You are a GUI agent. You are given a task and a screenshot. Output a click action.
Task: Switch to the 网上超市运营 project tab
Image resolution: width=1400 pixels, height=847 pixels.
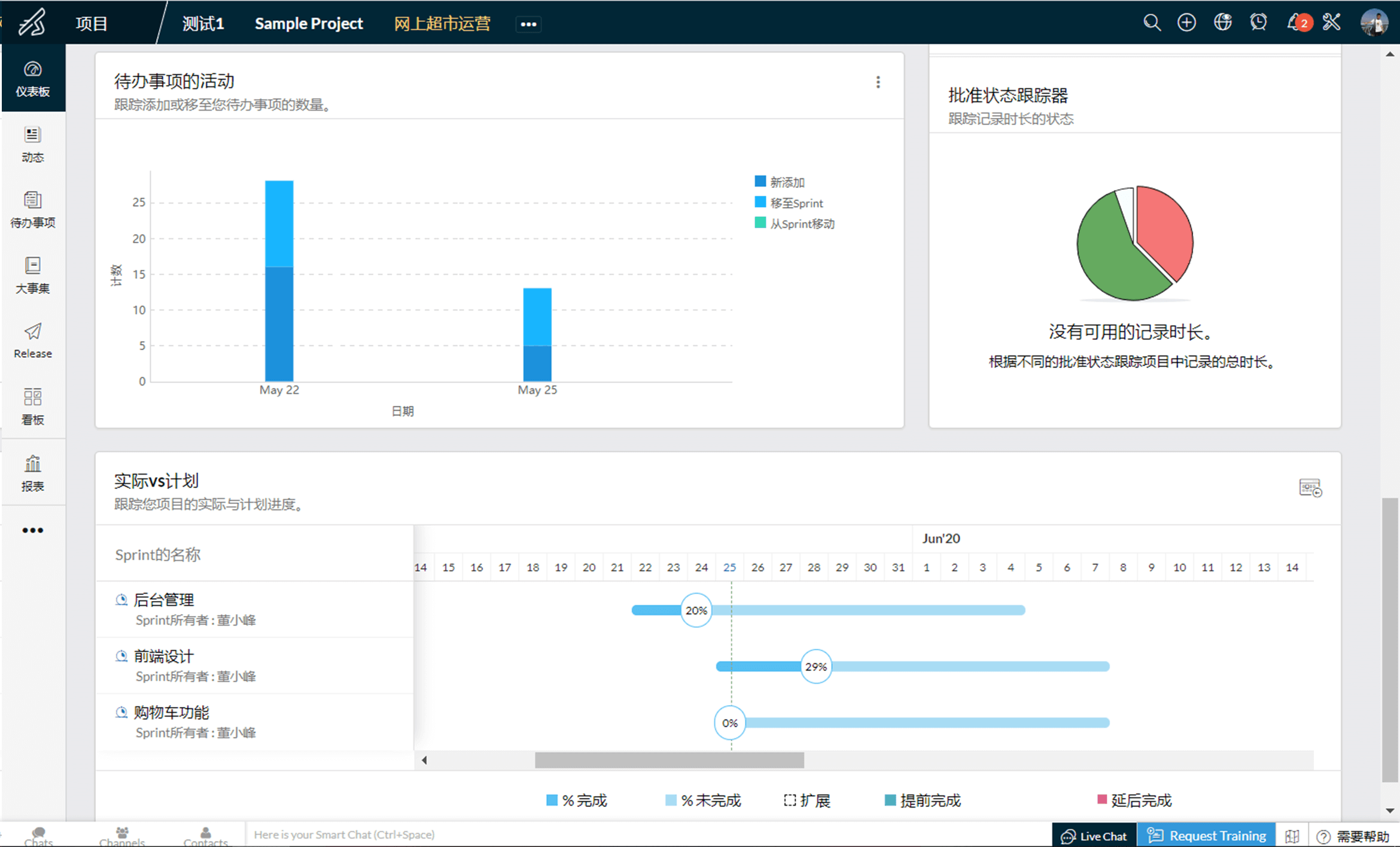(442, 23)
